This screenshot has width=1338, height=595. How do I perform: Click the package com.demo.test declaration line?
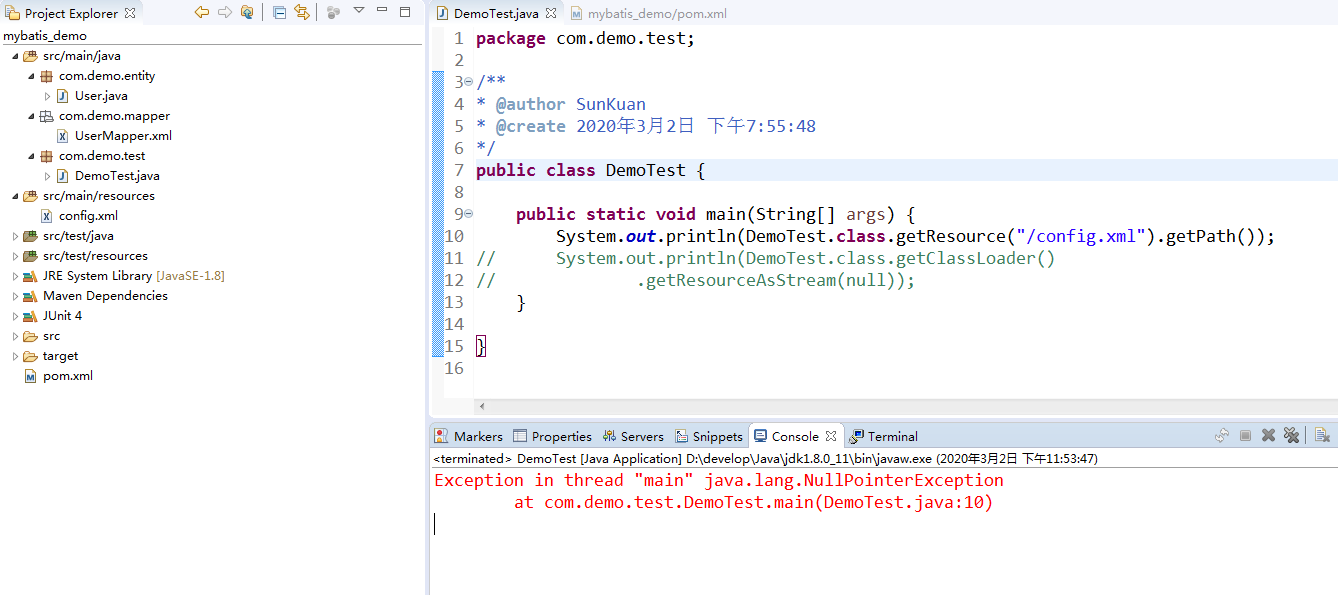[585, 38]
